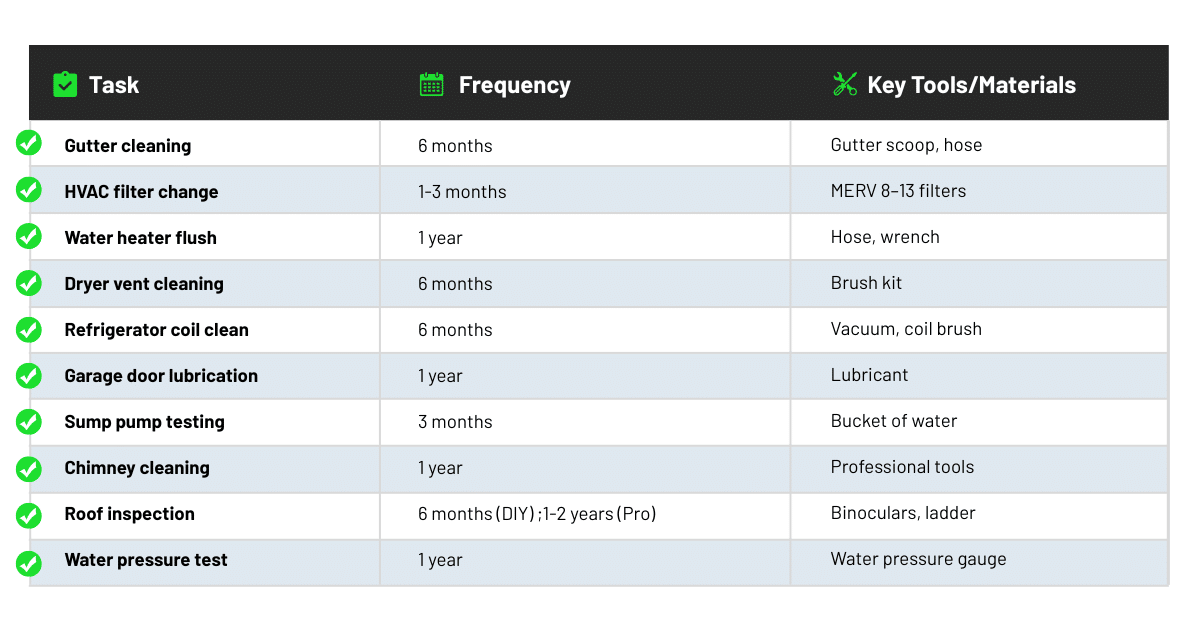This screenshot has width=1200, height=628.
Task: Click the green checkmark beside Water heater flush
Action: [x=29, y=236]
